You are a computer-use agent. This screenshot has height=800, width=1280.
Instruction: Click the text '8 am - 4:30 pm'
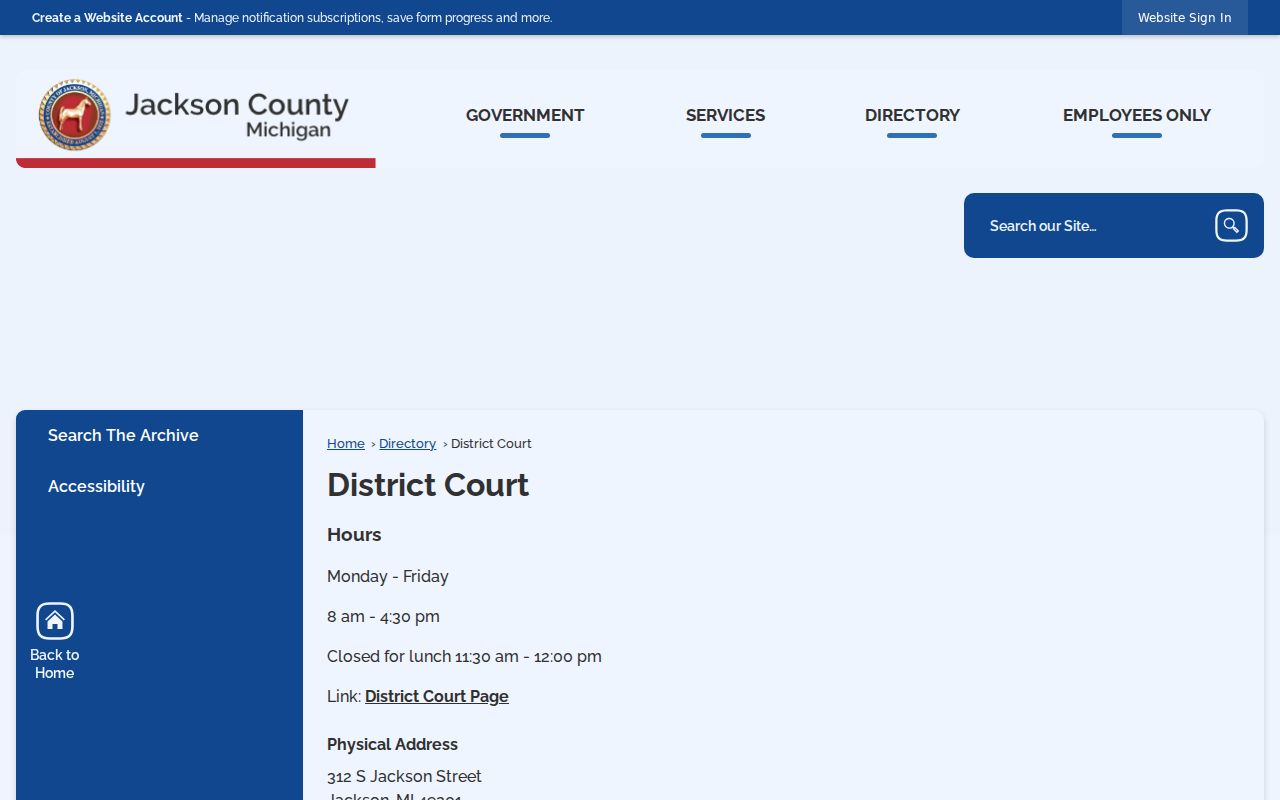(x=383, y=616)
